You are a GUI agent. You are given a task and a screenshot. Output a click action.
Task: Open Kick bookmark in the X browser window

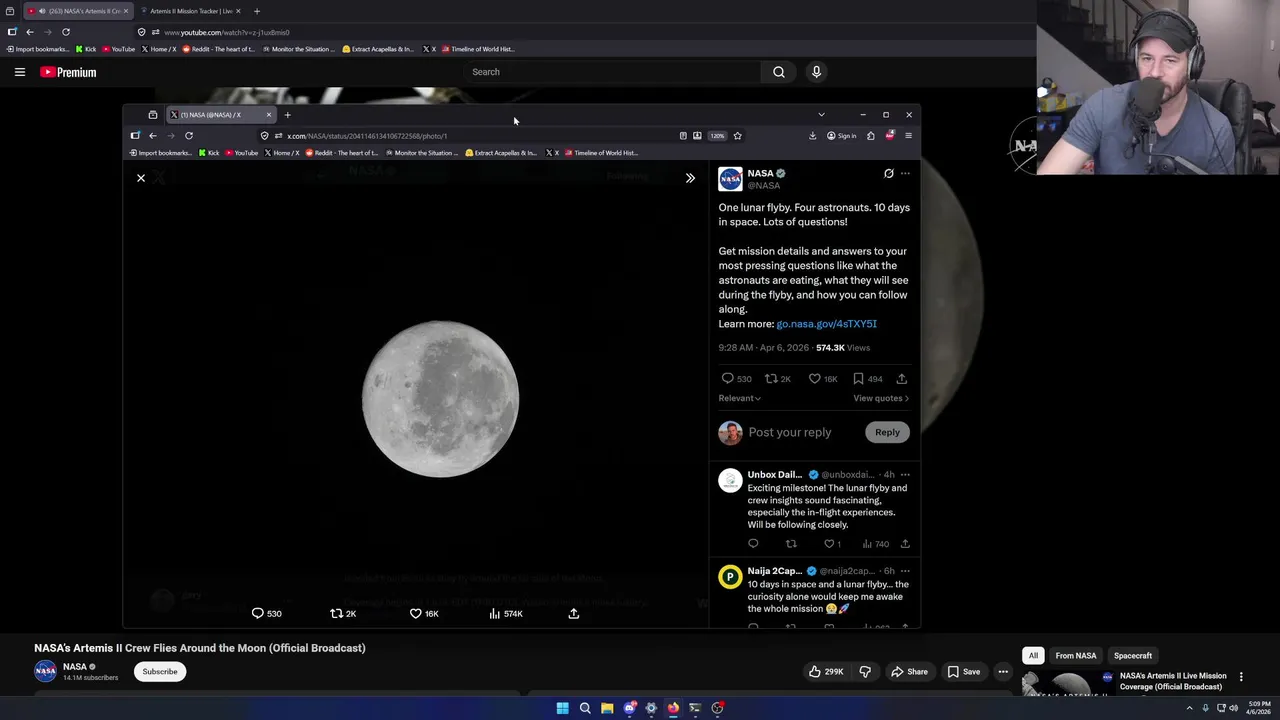(209, 153)
